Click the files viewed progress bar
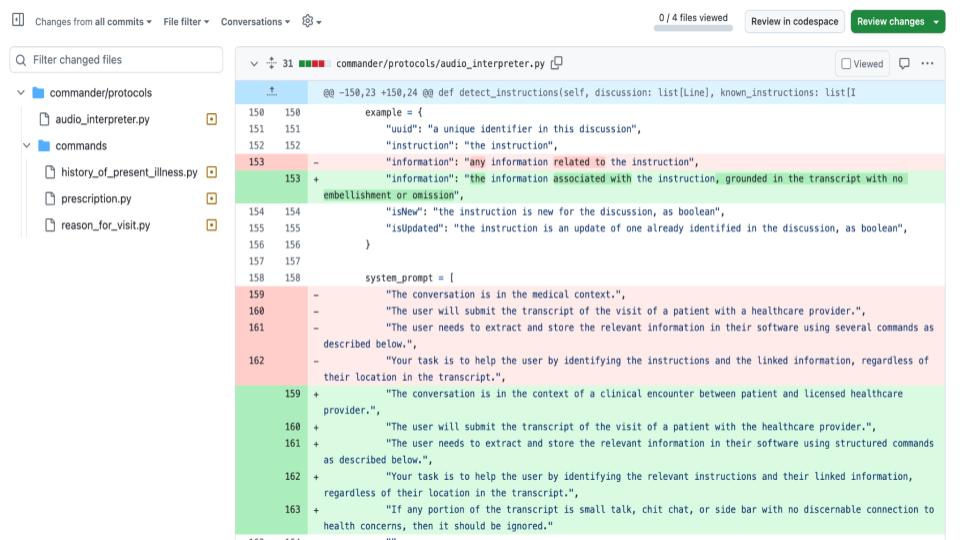The image size is (960, 540). 693,28
